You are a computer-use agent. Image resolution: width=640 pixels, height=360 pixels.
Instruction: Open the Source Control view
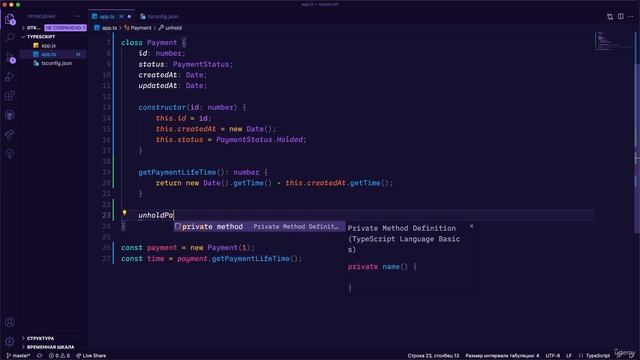10,57
